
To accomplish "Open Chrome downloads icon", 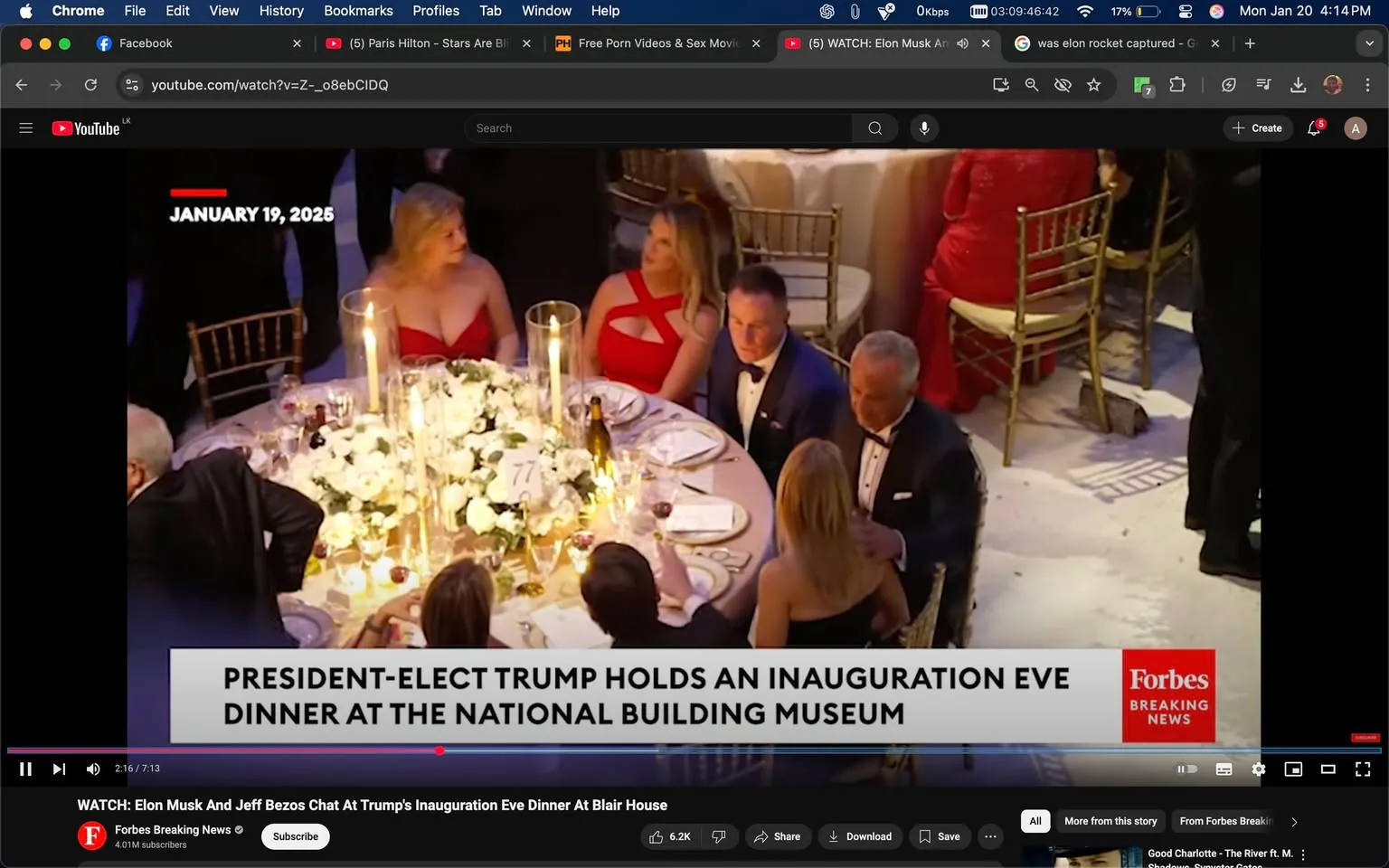I will [1299, 84].
